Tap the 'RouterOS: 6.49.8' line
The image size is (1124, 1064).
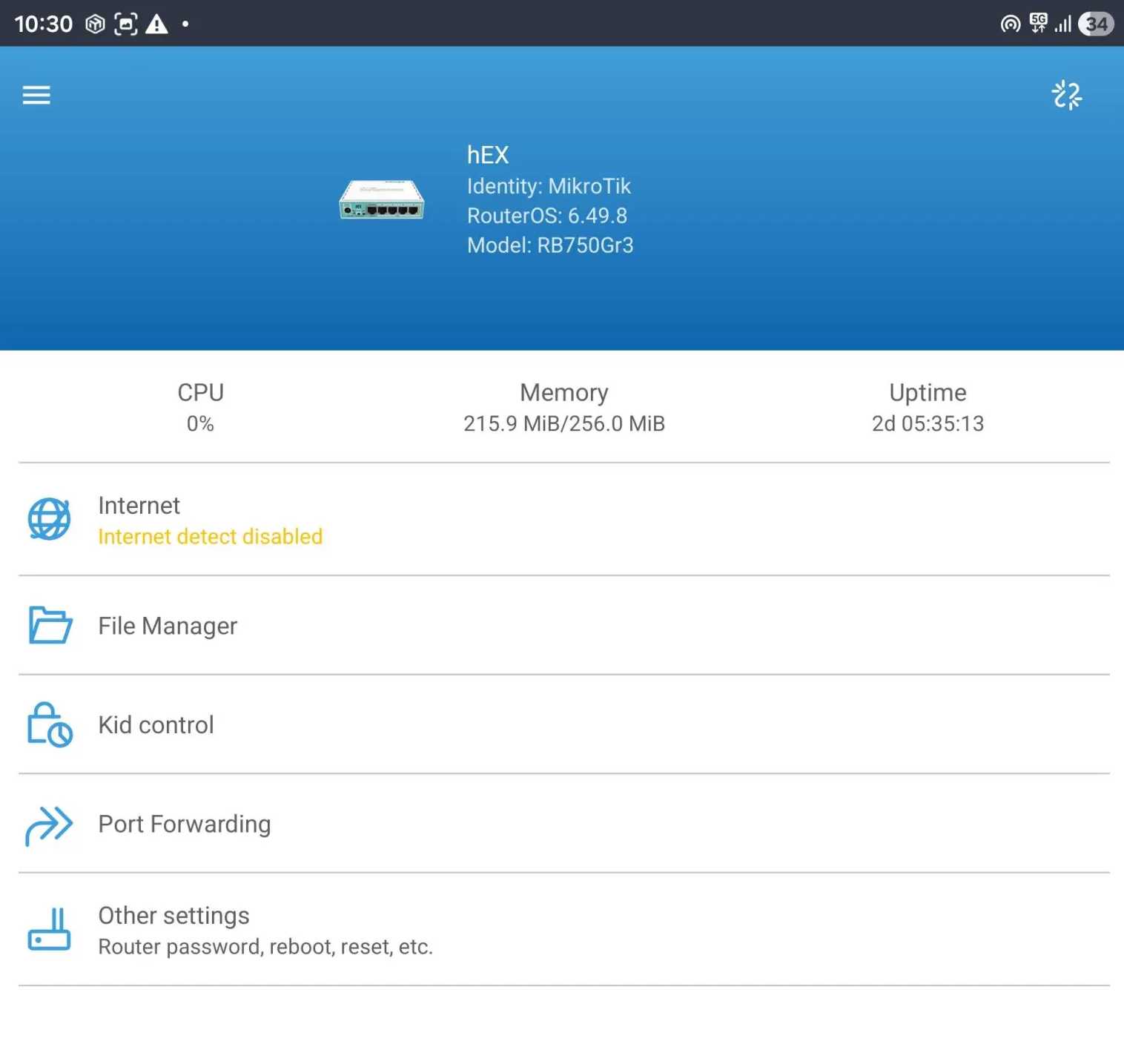coord(547,216)
